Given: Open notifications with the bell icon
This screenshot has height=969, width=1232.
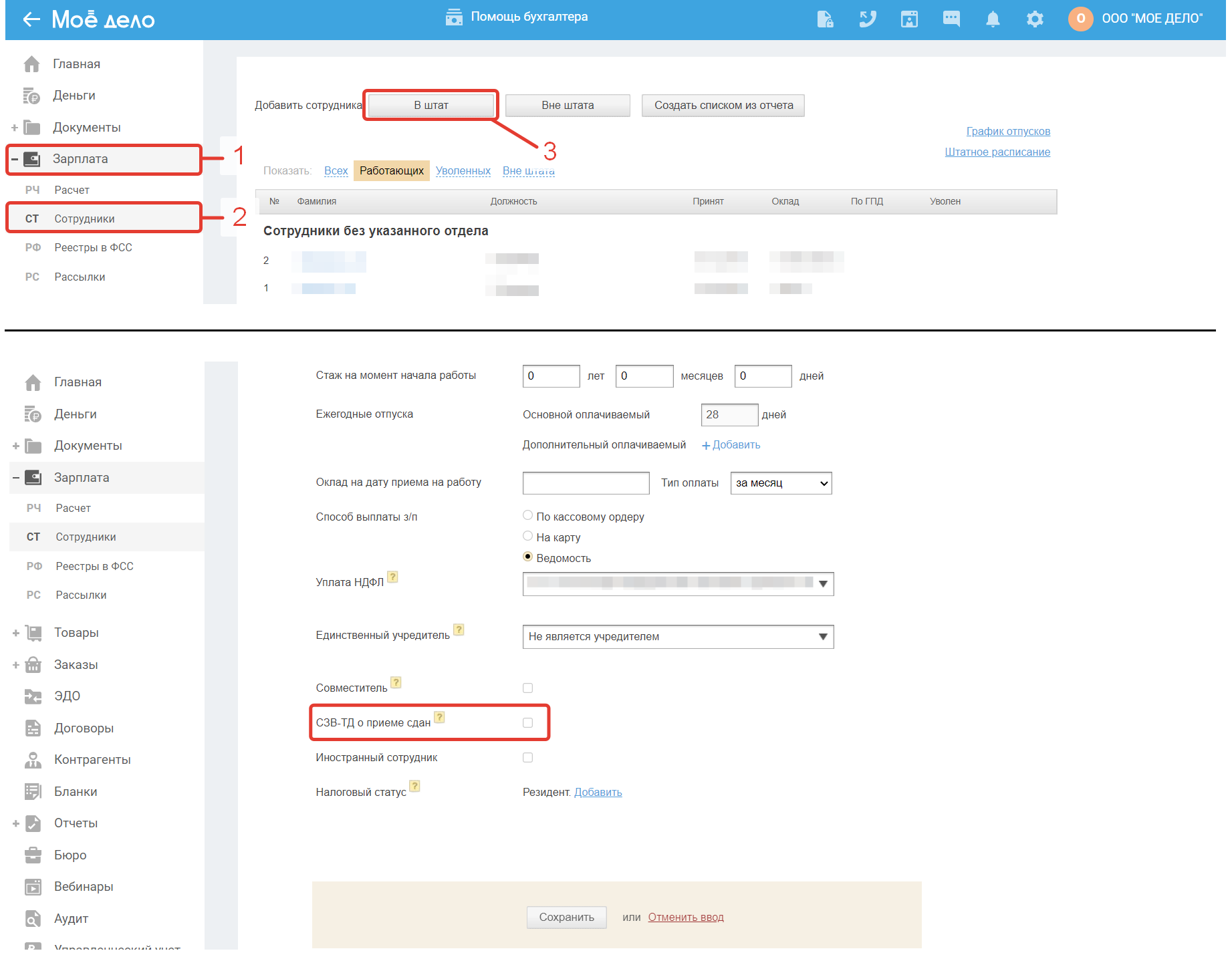Looking at the screenshot, I should (993, 19).
